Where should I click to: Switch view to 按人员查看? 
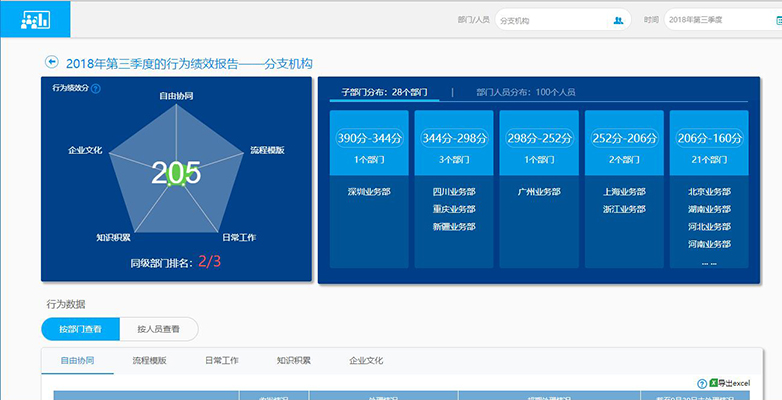[158, 328]
